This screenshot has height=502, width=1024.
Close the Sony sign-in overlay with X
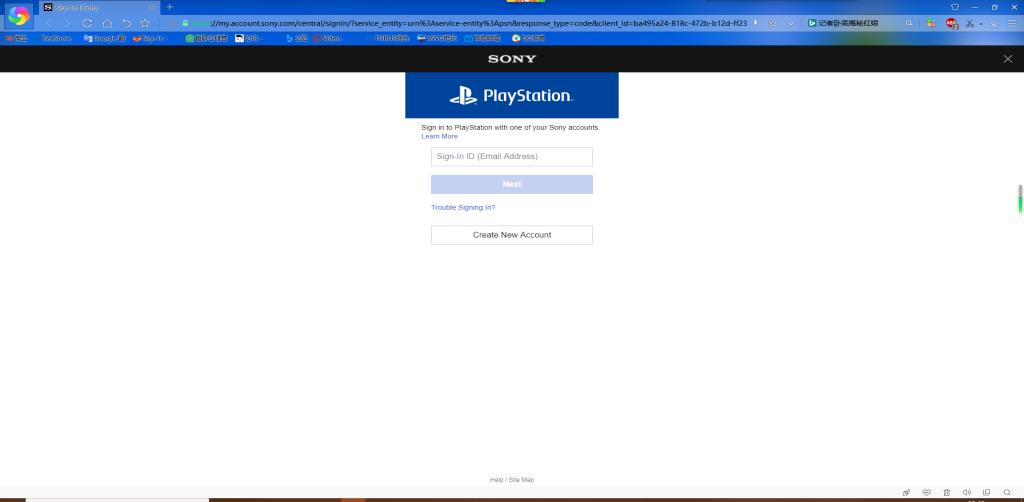[x=1007, y=59]
